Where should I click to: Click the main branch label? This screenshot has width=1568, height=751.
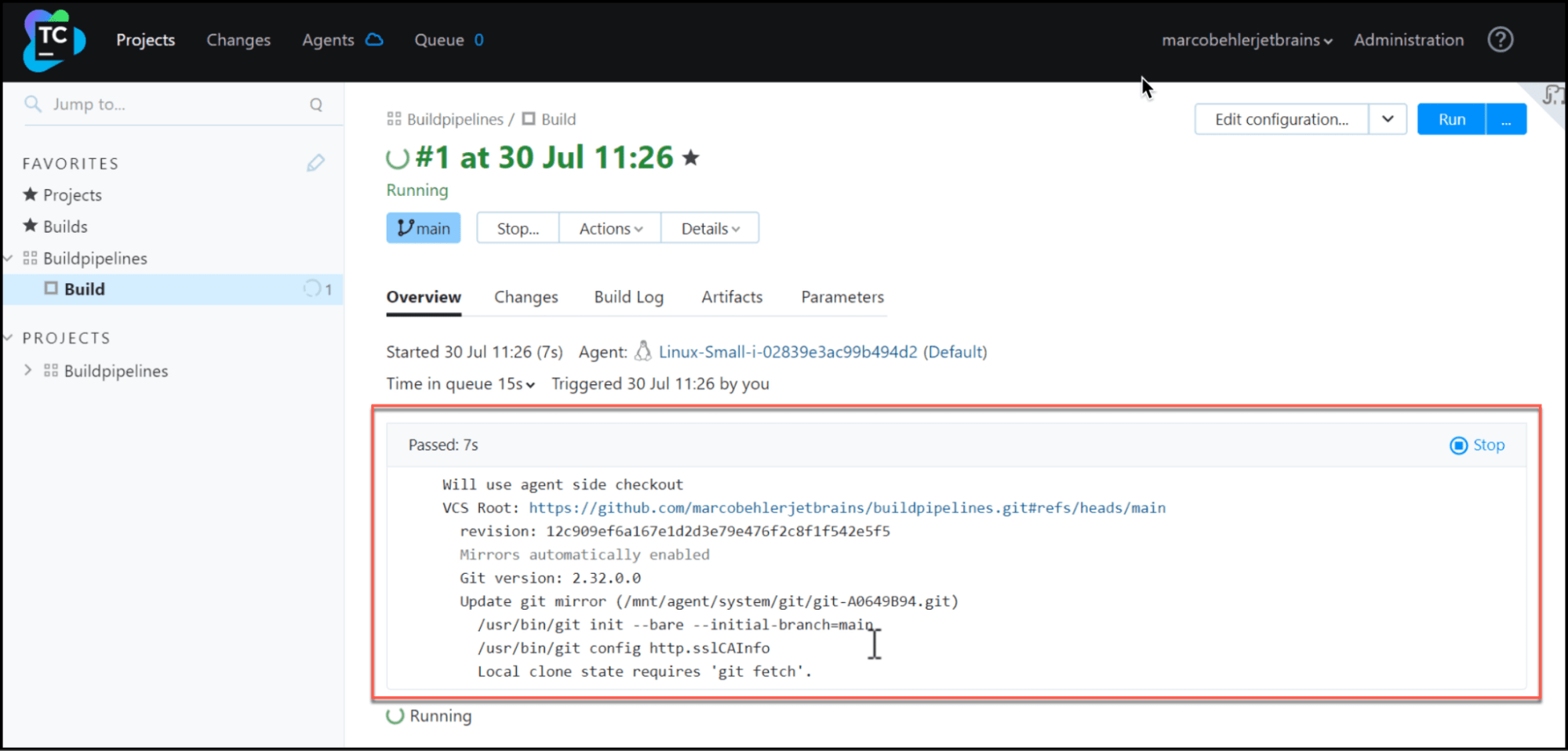click(424, 228)
